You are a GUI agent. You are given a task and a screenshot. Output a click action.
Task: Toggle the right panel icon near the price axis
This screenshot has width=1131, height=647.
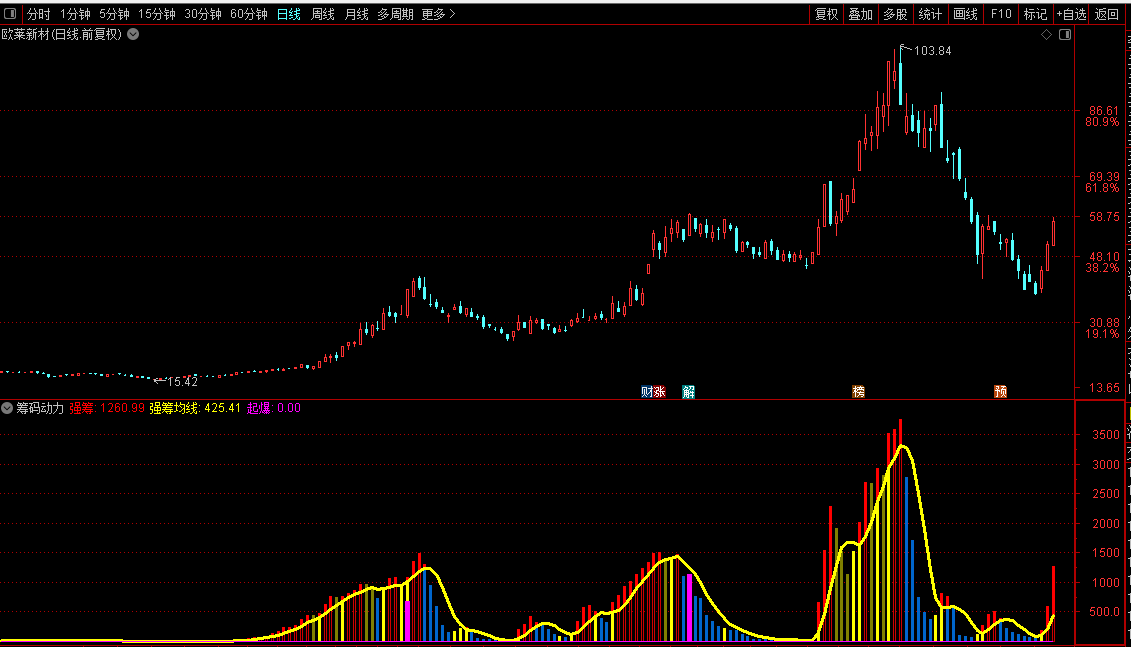click(1065, 35)
